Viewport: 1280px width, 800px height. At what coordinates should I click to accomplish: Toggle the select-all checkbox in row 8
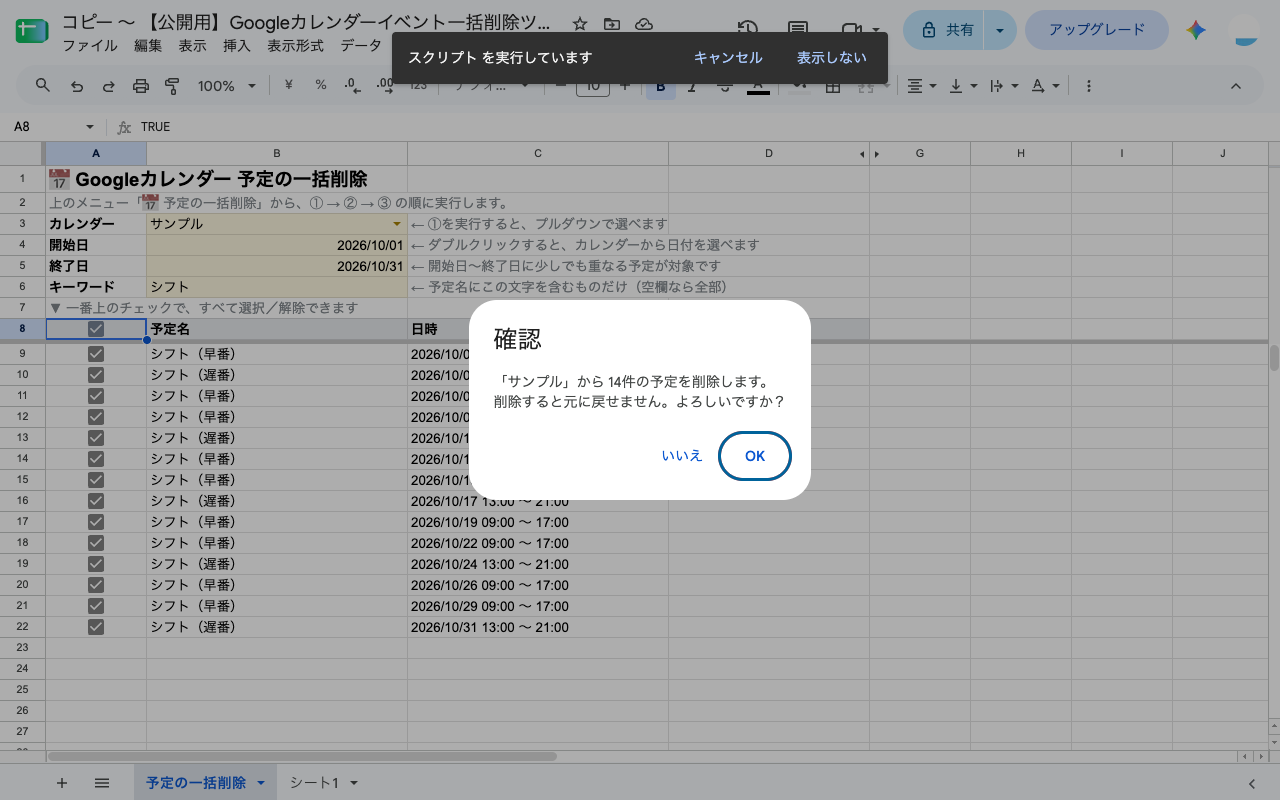[x=96, y=329]
